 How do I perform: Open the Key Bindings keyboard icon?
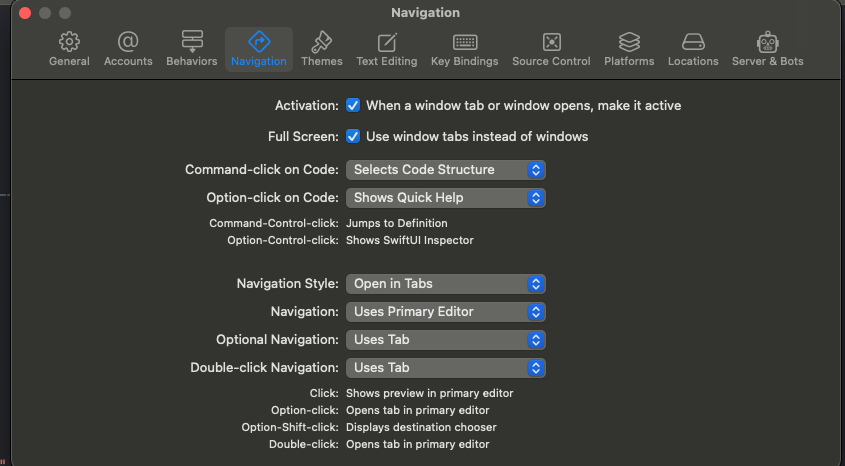(x=465, y=42)
